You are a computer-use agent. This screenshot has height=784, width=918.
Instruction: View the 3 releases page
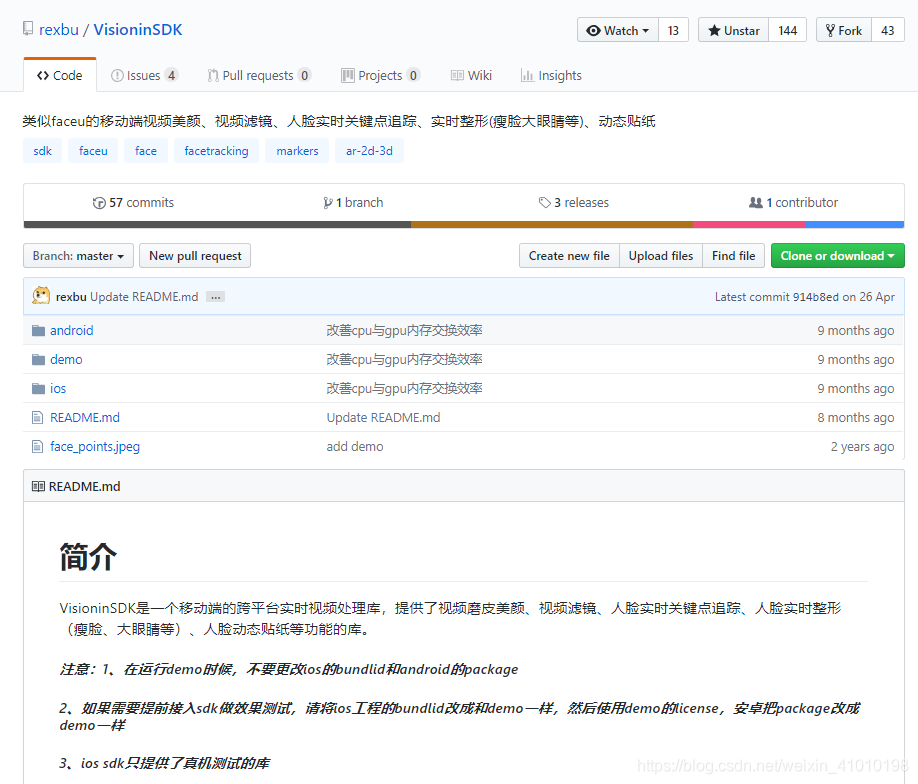(574, 203)
